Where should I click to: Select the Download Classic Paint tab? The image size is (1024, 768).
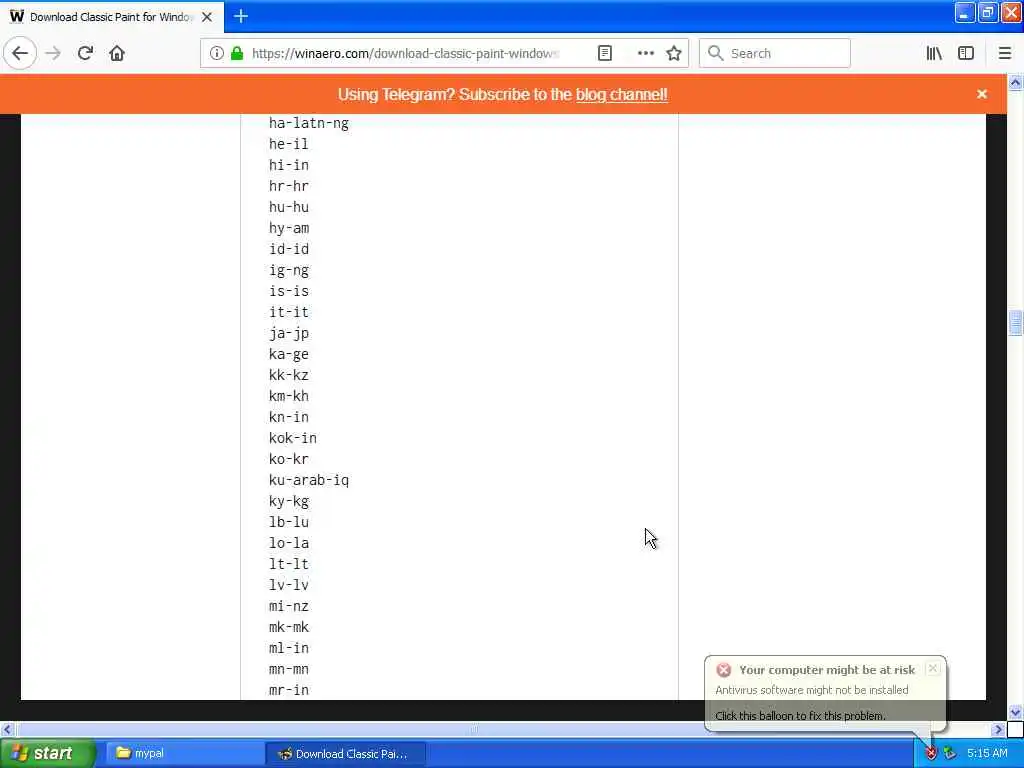tap(112, 17)
